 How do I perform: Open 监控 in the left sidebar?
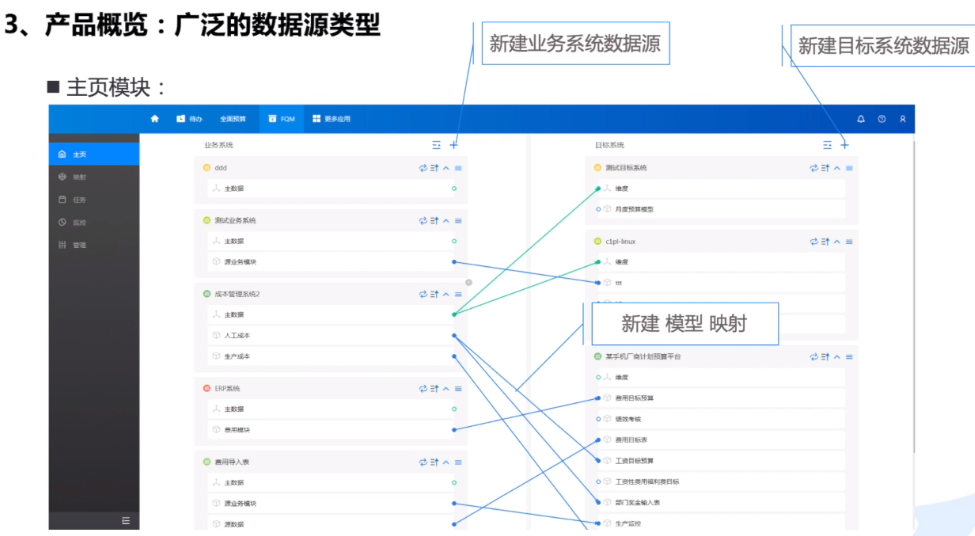coord(94,222)
